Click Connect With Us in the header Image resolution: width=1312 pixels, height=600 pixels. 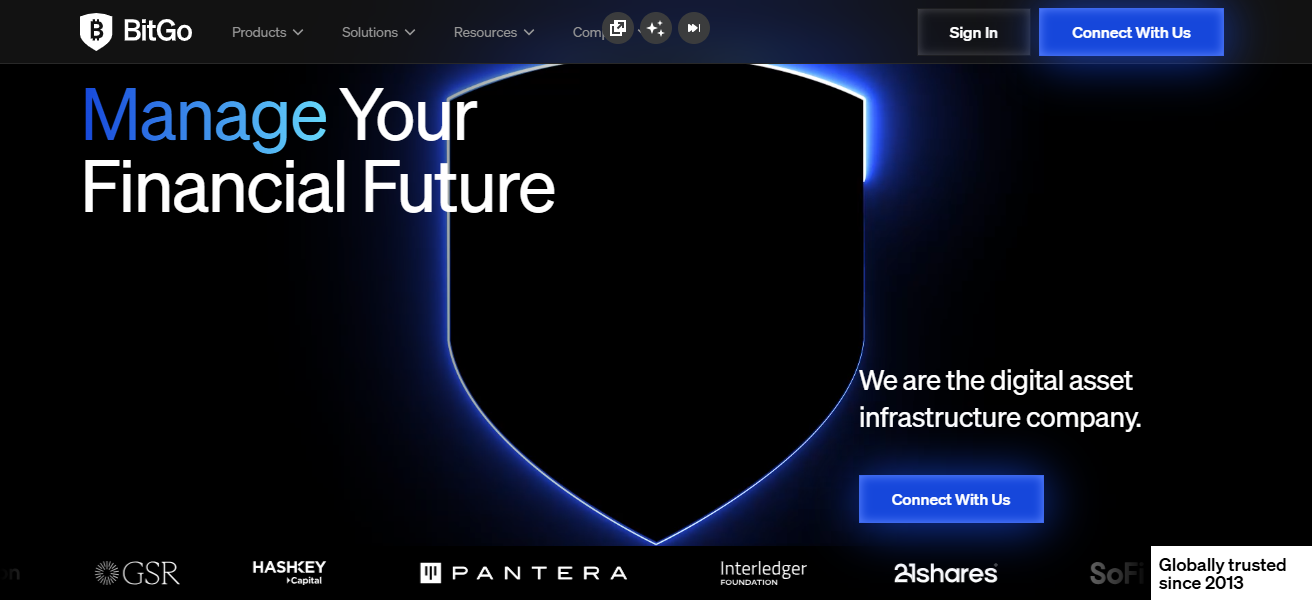[x=1131, y=32]
